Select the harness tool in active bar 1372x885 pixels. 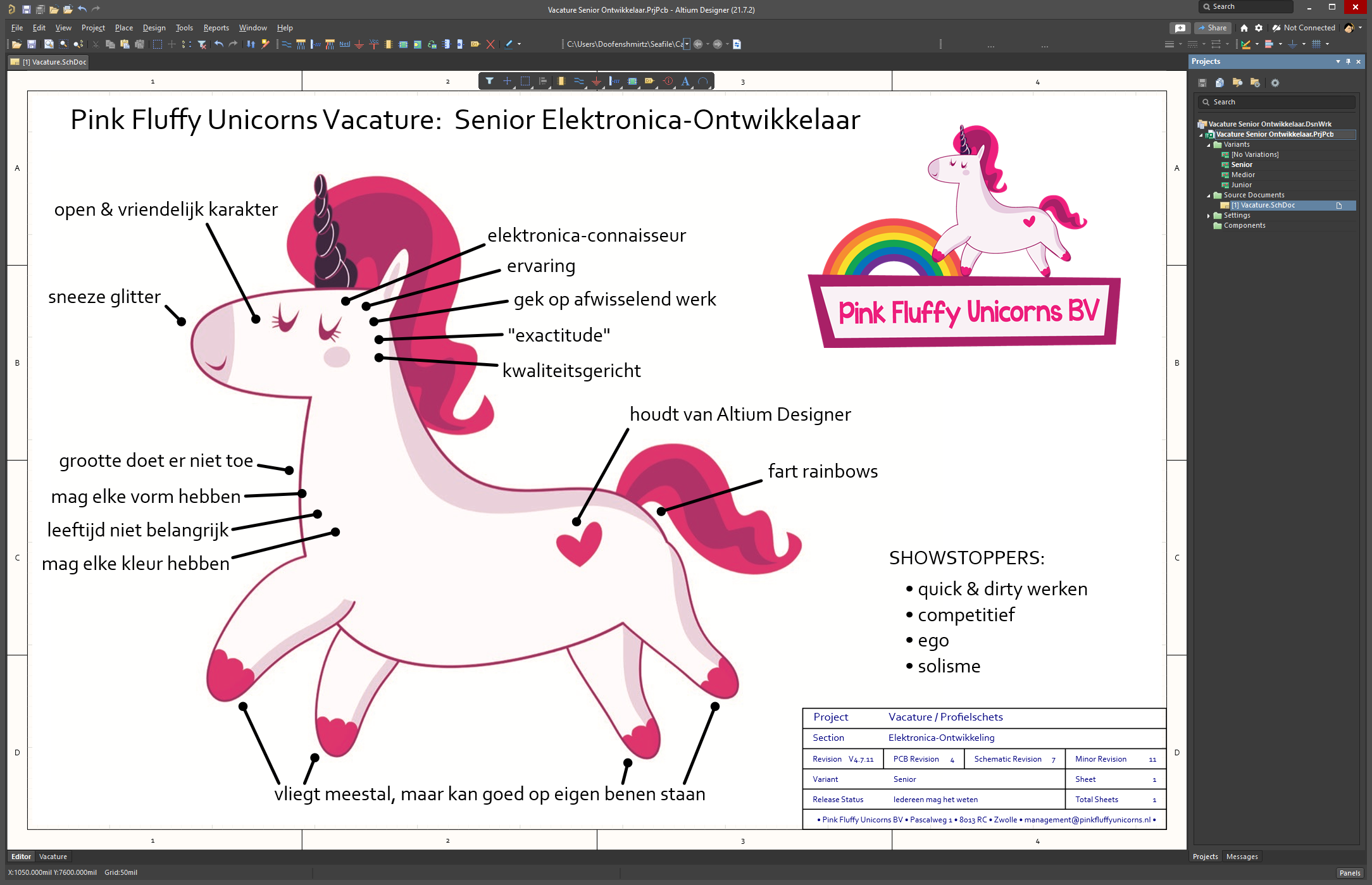pyautogui.click(x=614, y=81)
